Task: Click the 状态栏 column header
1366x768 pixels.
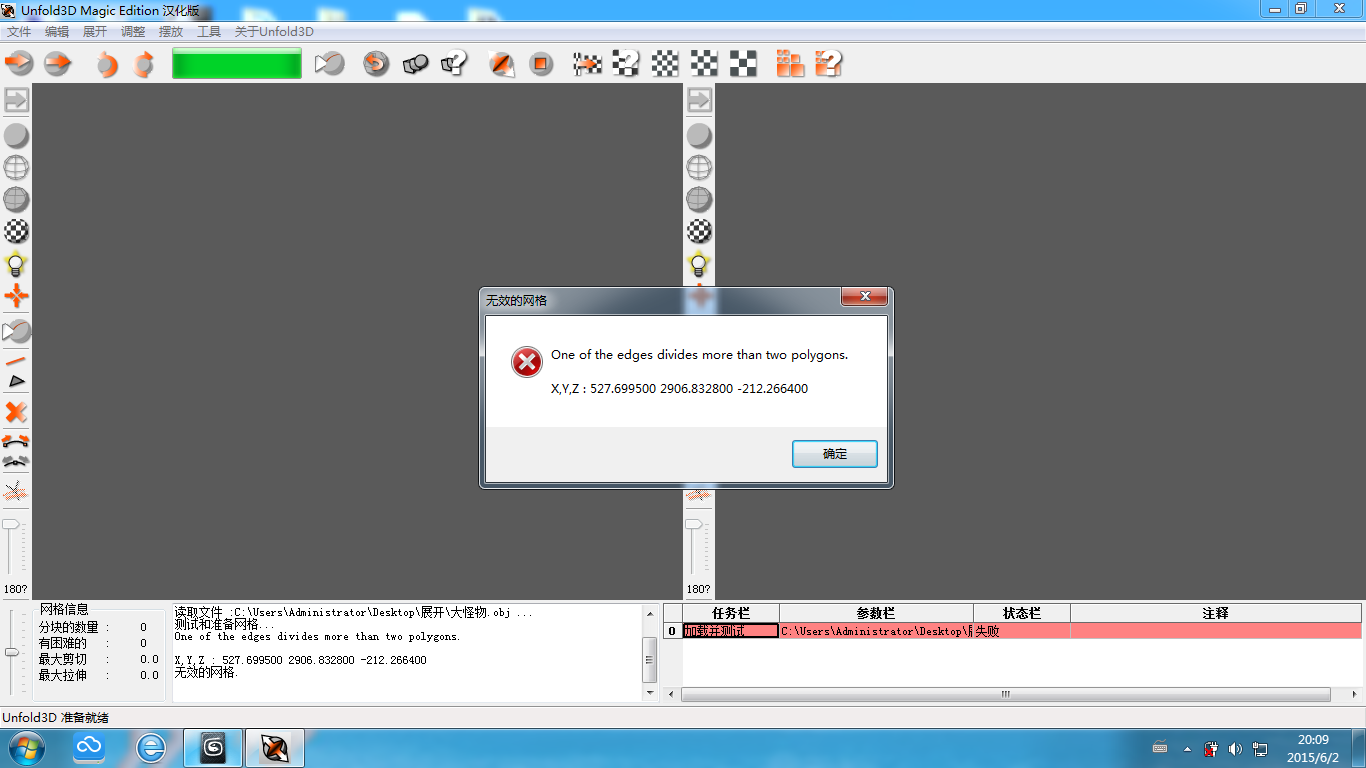Action: pos(1022,613)
